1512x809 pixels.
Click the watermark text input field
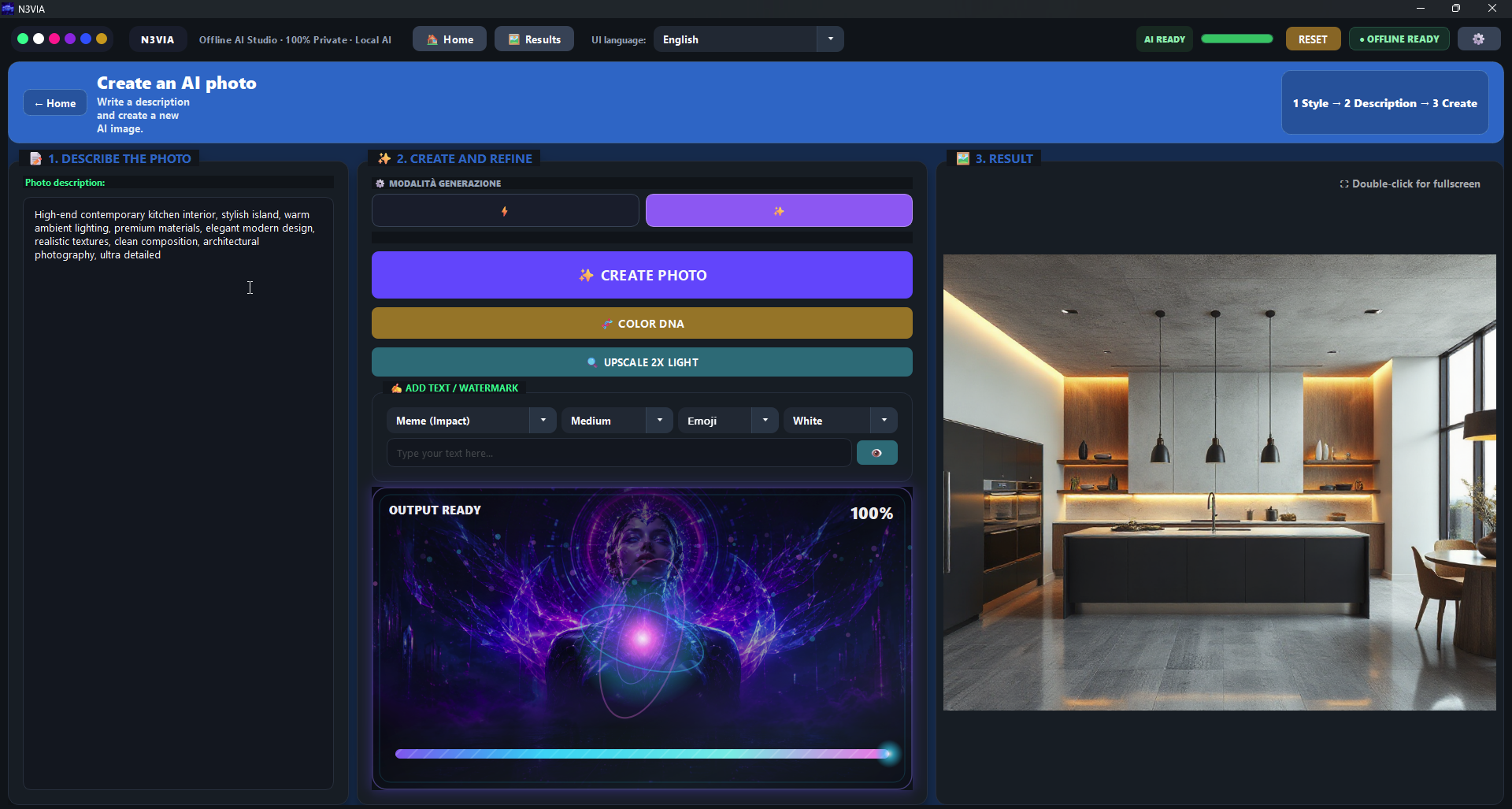(618, 453)
